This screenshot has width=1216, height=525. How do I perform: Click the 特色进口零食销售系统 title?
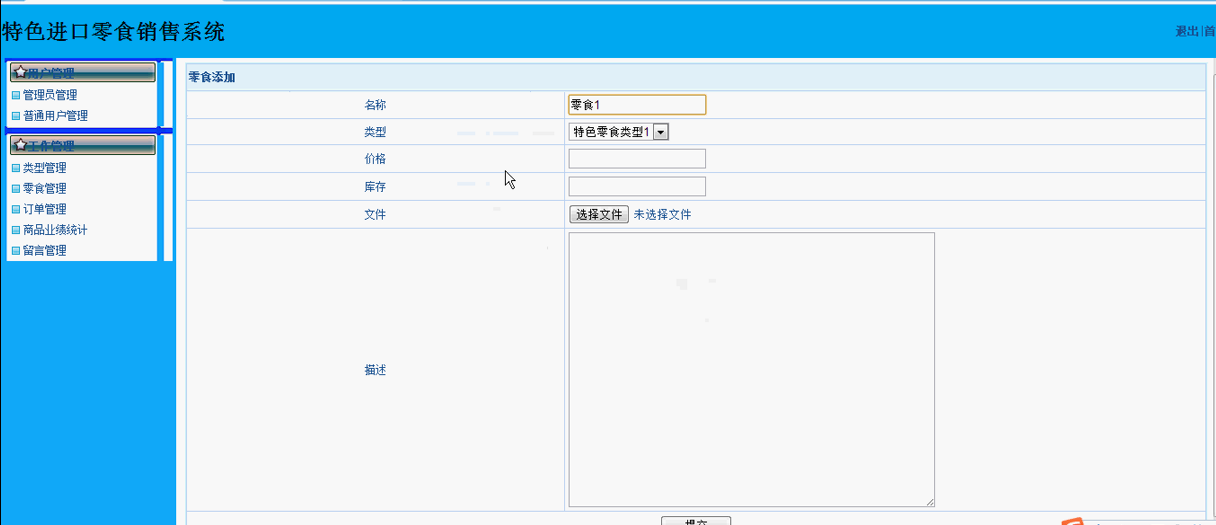113,32
